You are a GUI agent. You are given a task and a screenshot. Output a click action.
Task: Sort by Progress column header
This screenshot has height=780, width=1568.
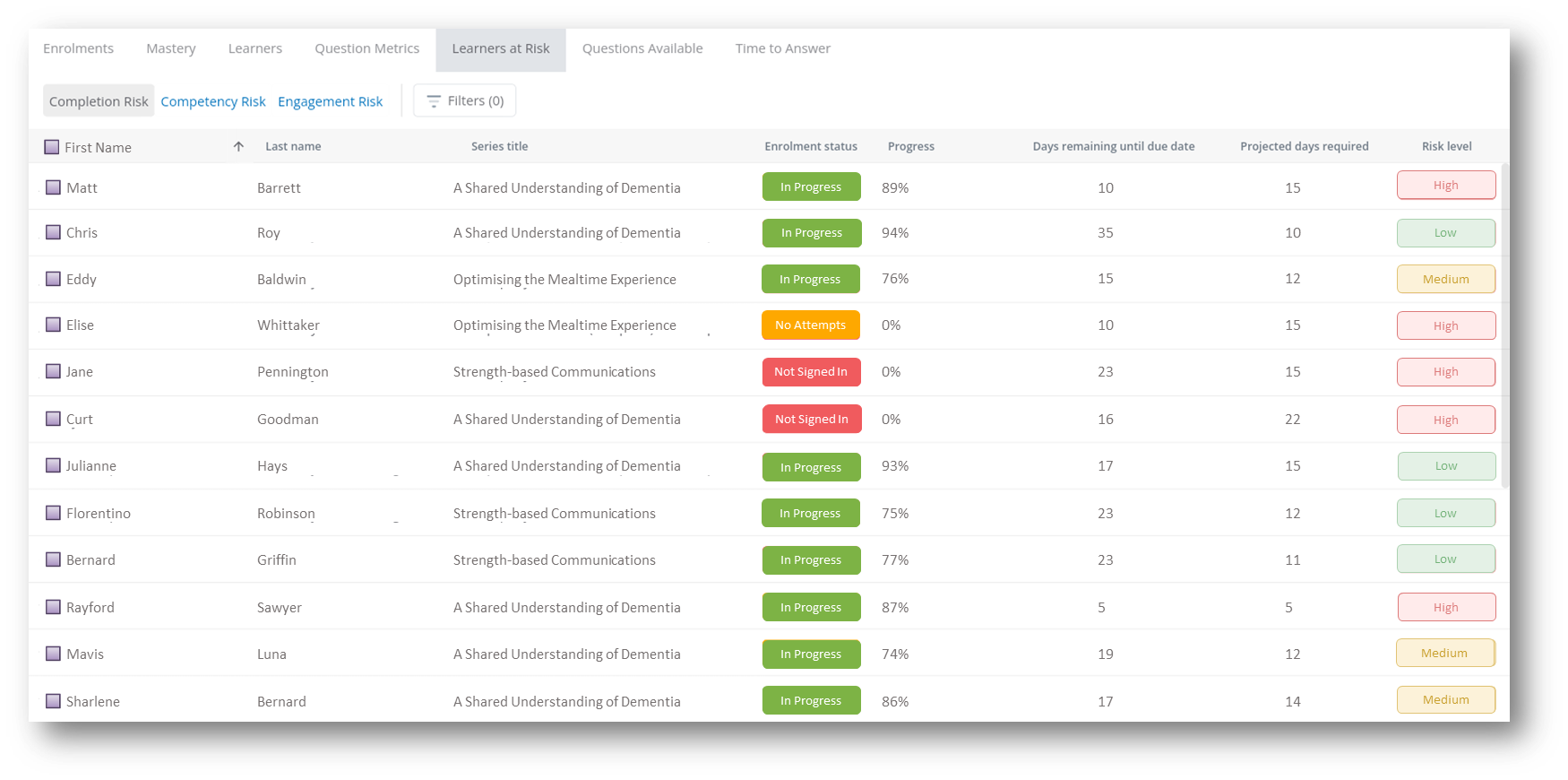coord(910,146)
